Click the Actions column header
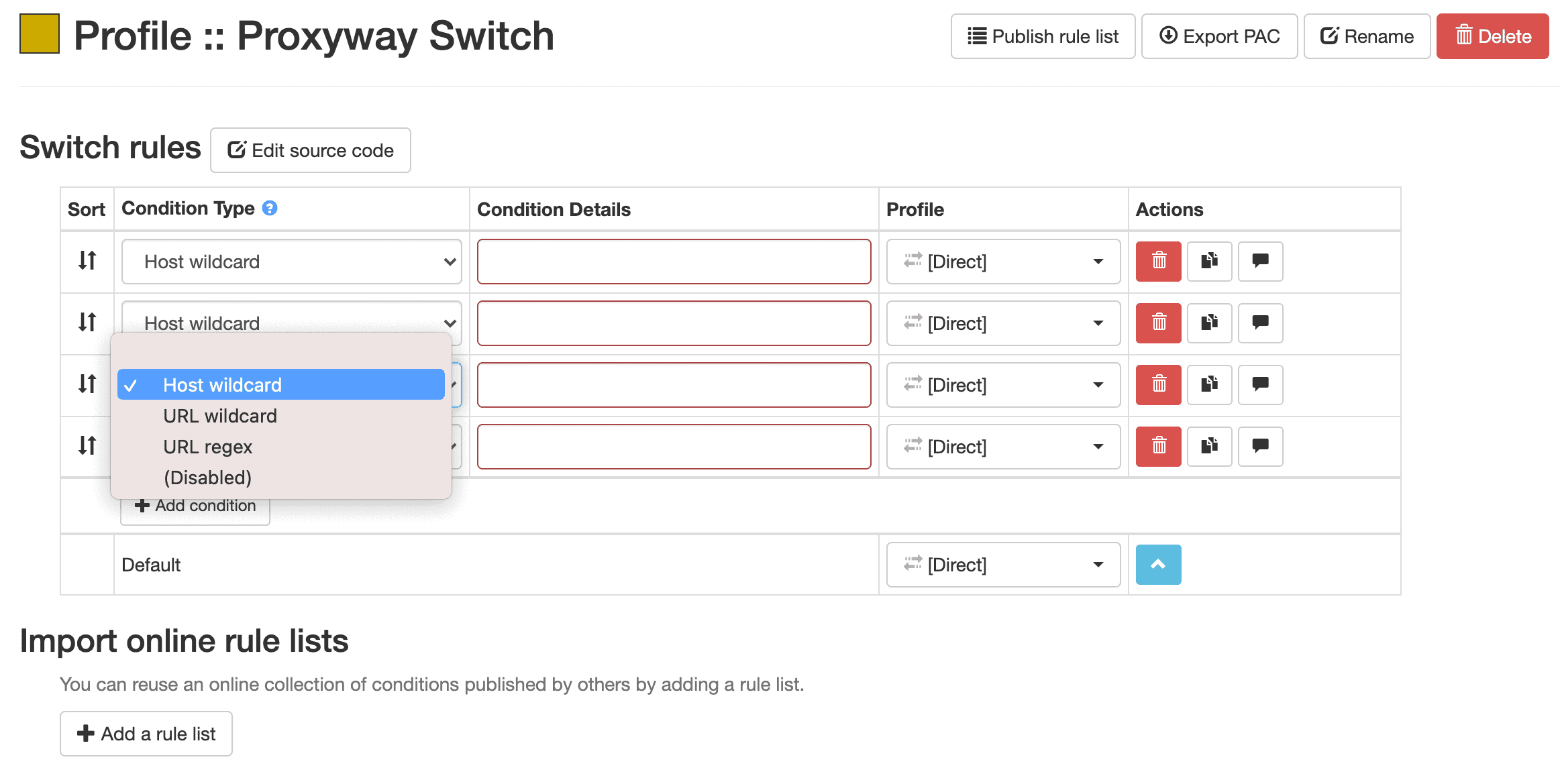 coord(1169,209)
